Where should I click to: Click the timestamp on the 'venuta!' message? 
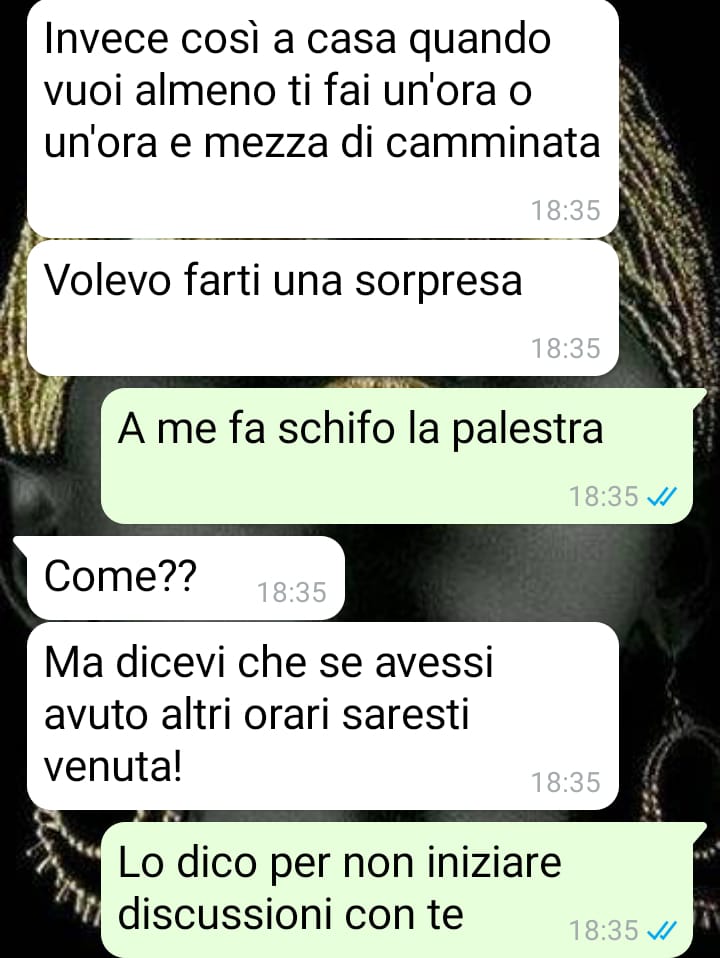point(566,783)
